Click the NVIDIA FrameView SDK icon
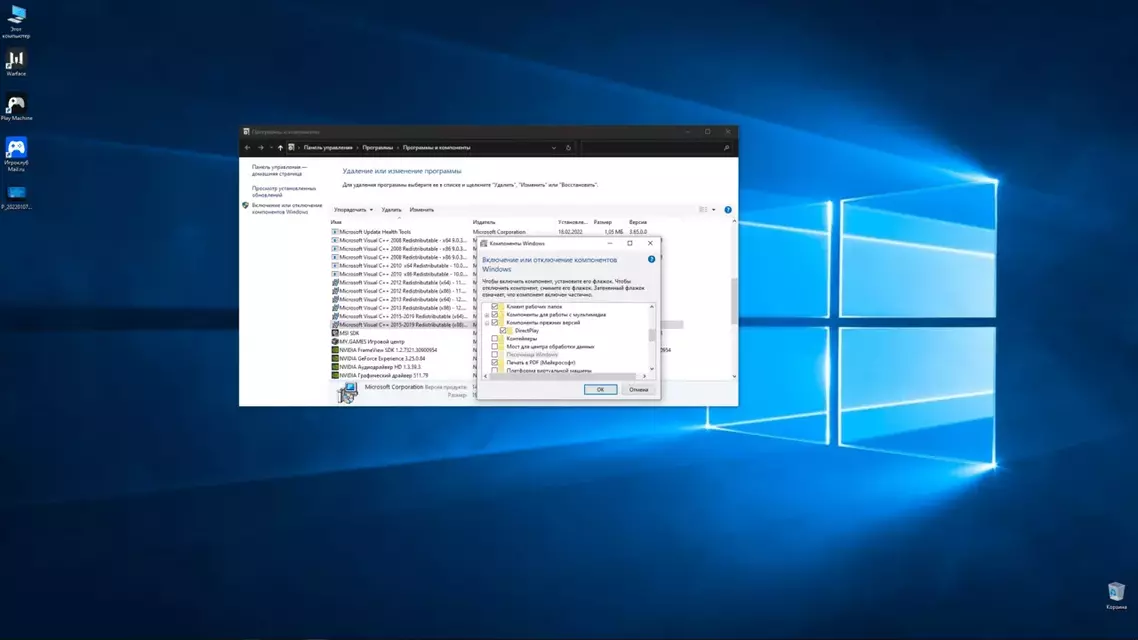 pyautogui.click(x=335, y=350)
